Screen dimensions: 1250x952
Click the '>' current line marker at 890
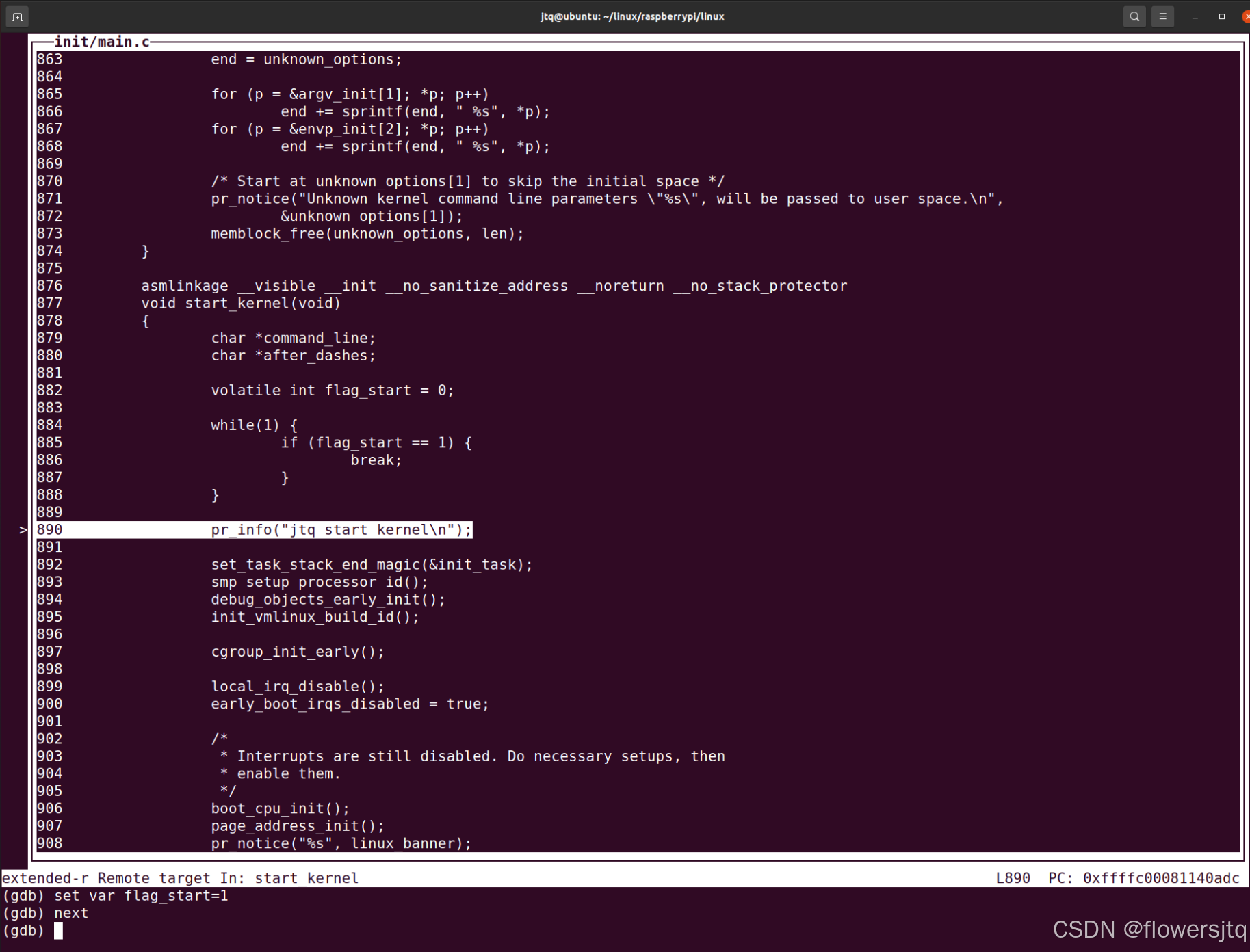coord(23,530)
